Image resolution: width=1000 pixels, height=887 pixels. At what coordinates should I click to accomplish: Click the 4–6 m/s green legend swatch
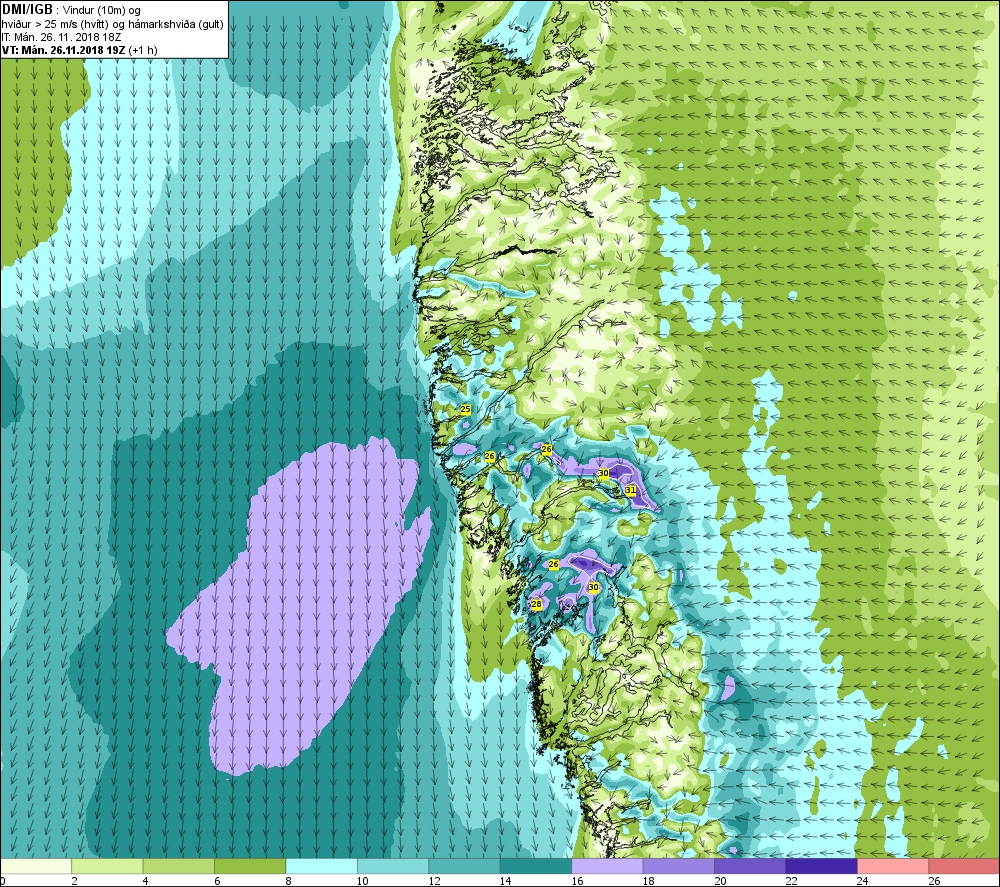click(x=179, y=866)
